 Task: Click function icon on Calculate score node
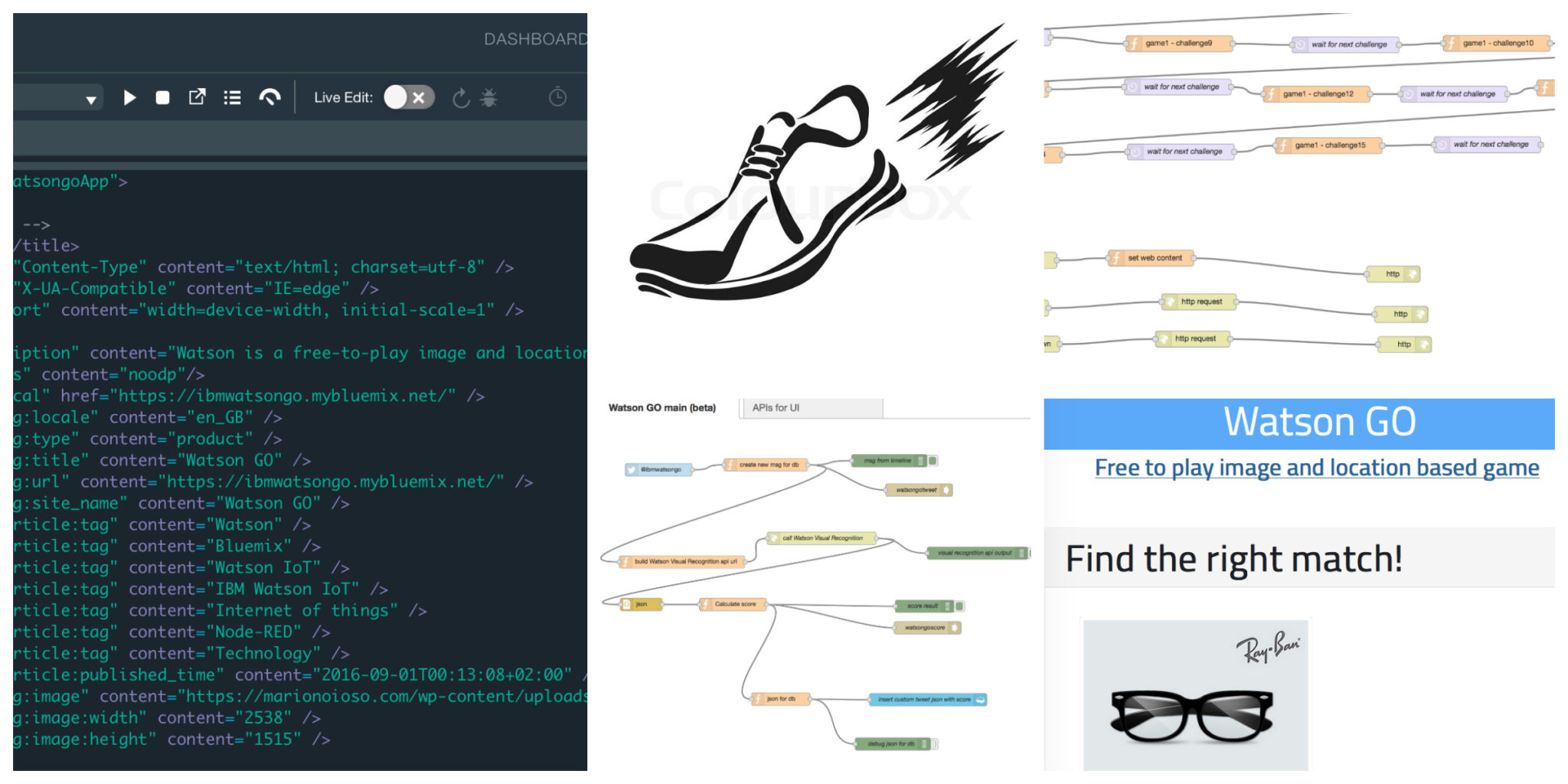705,604
